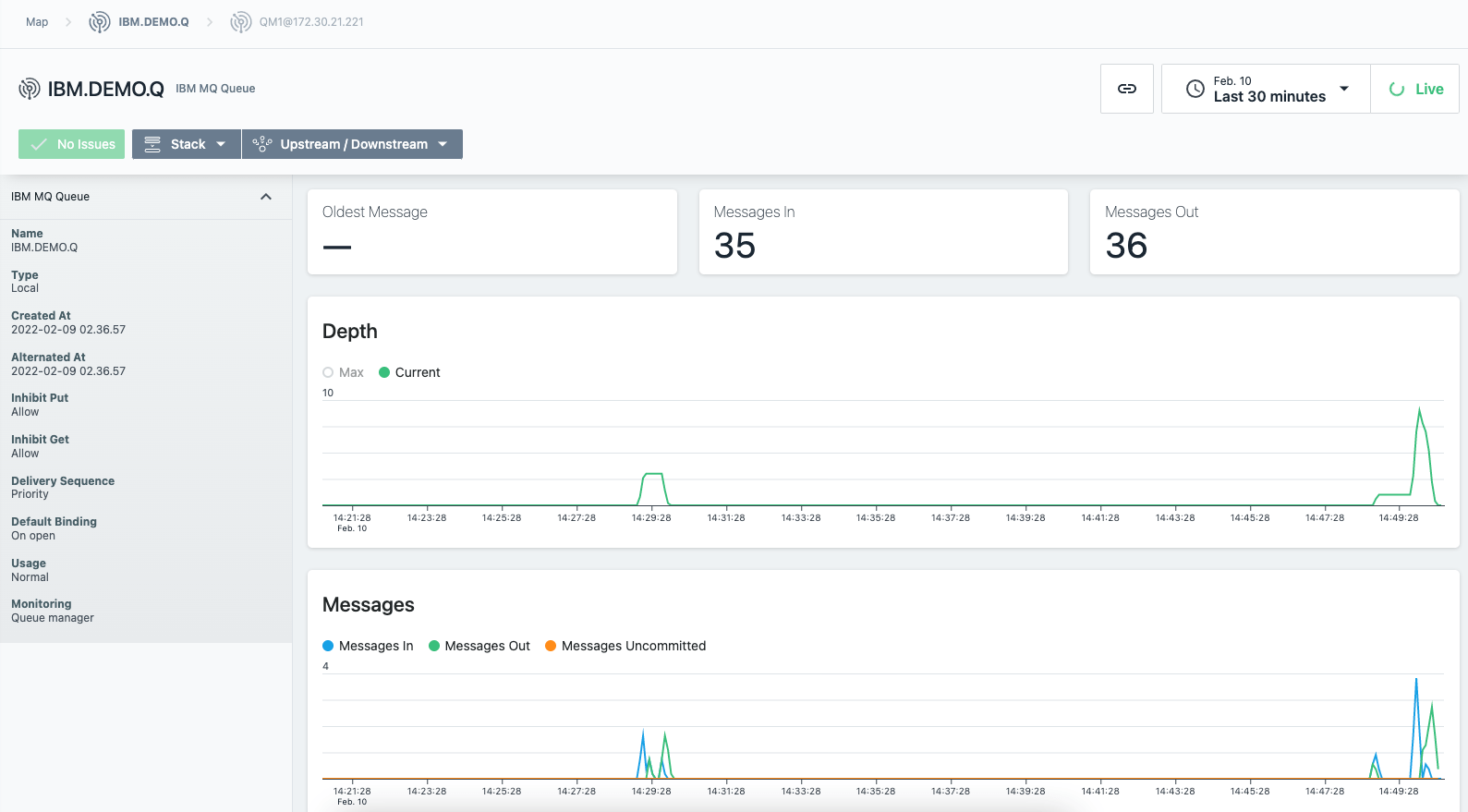This screenshot has width=1468, height=812.
Task: Copy the page link with the chain icon
Action: point(1127,89)
